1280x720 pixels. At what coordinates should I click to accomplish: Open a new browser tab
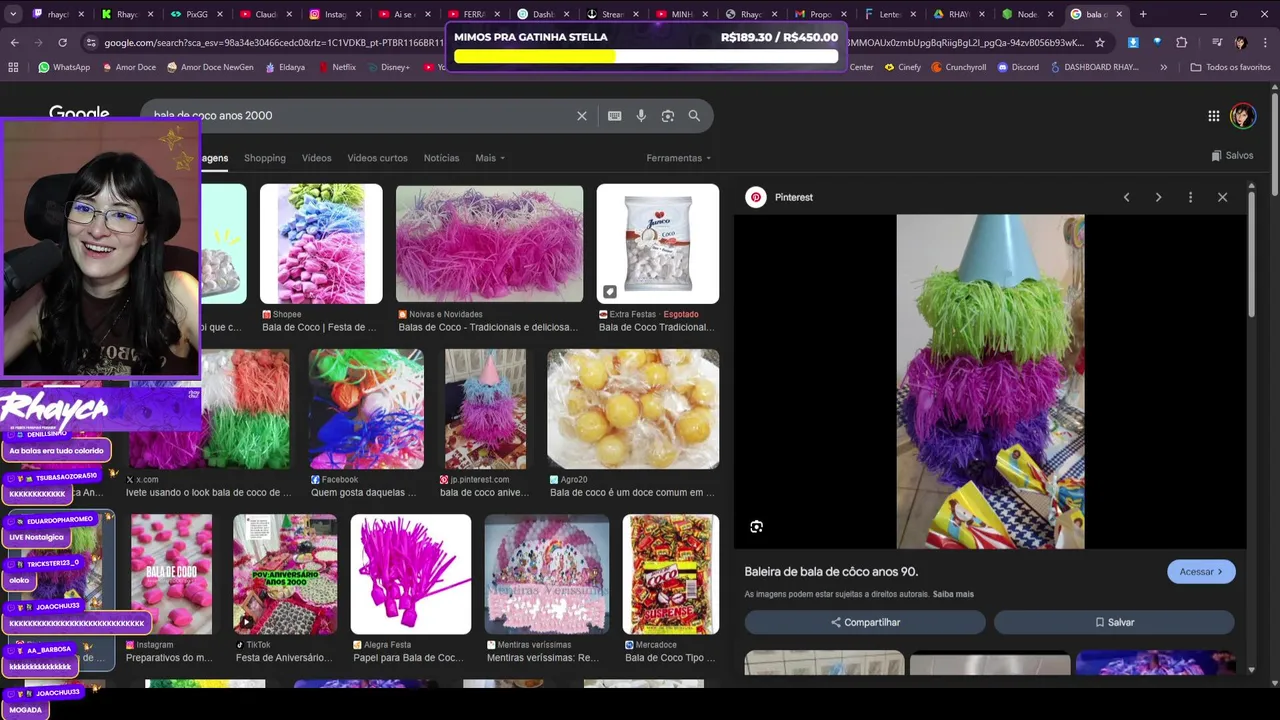pyautogui.click(x=1143, y=14)
